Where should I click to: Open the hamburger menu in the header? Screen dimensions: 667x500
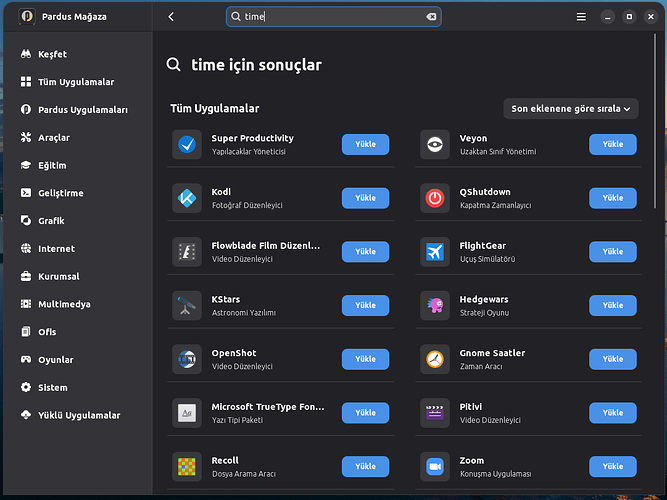pos(581,17)
